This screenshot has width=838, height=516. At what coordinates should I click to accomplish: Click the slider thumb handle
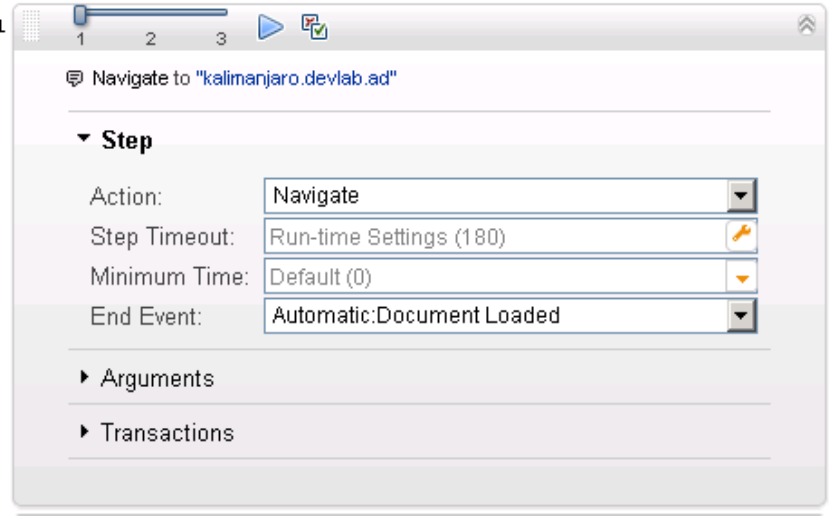pyautogui.click(x=81, y=14)
